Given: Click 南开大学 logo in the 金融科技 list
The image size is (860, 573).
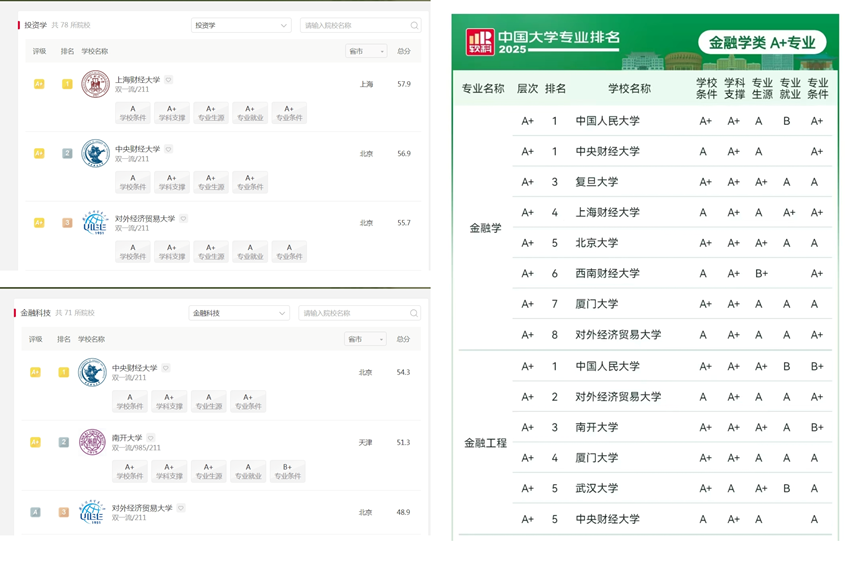Looking at the screenshot, I should tap(92, 442).
